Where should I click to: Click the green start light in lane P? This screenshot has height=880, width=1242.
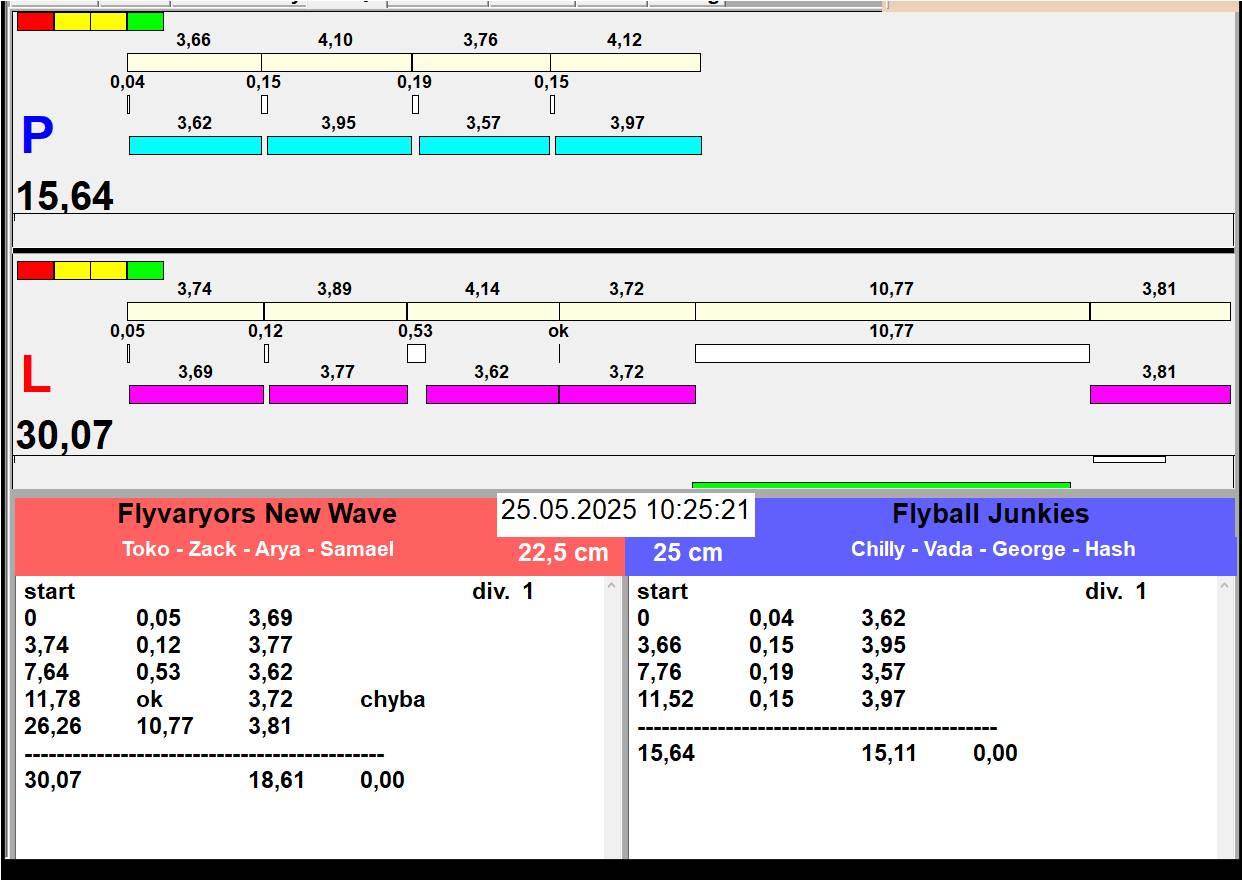(145, 21)
